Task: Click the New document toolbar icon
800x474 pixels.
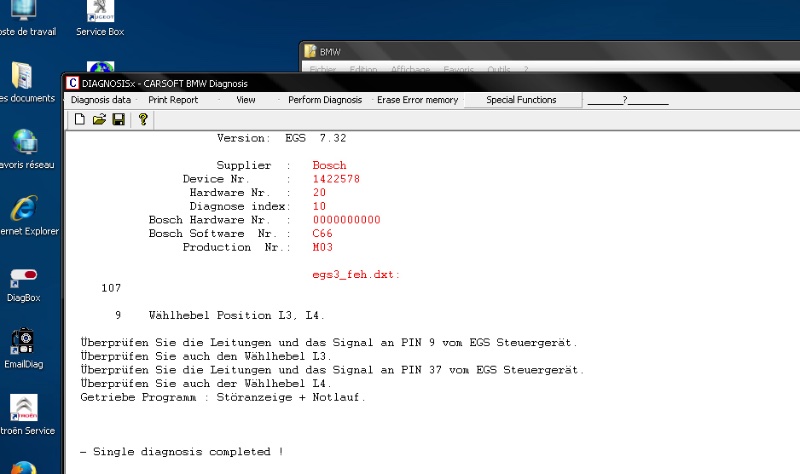Action: tap(80, 119)
